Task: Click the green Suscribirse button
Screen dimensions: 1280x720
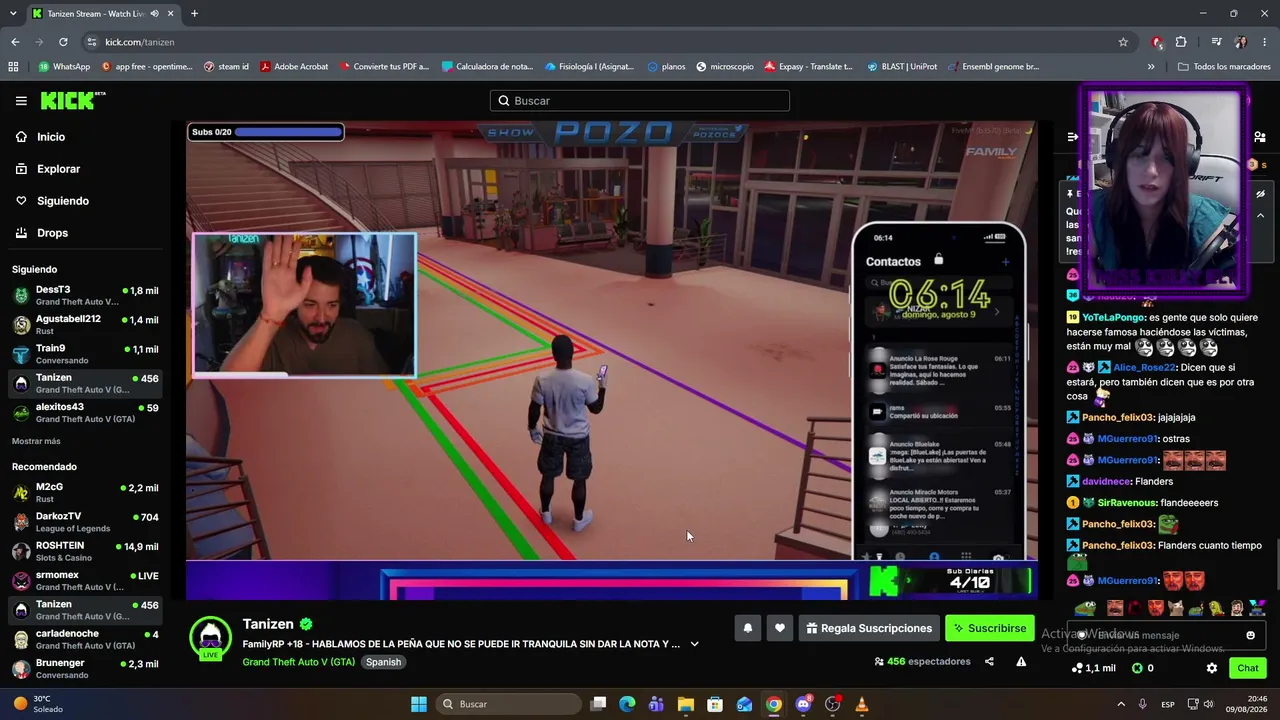Action: coord(990,628)
